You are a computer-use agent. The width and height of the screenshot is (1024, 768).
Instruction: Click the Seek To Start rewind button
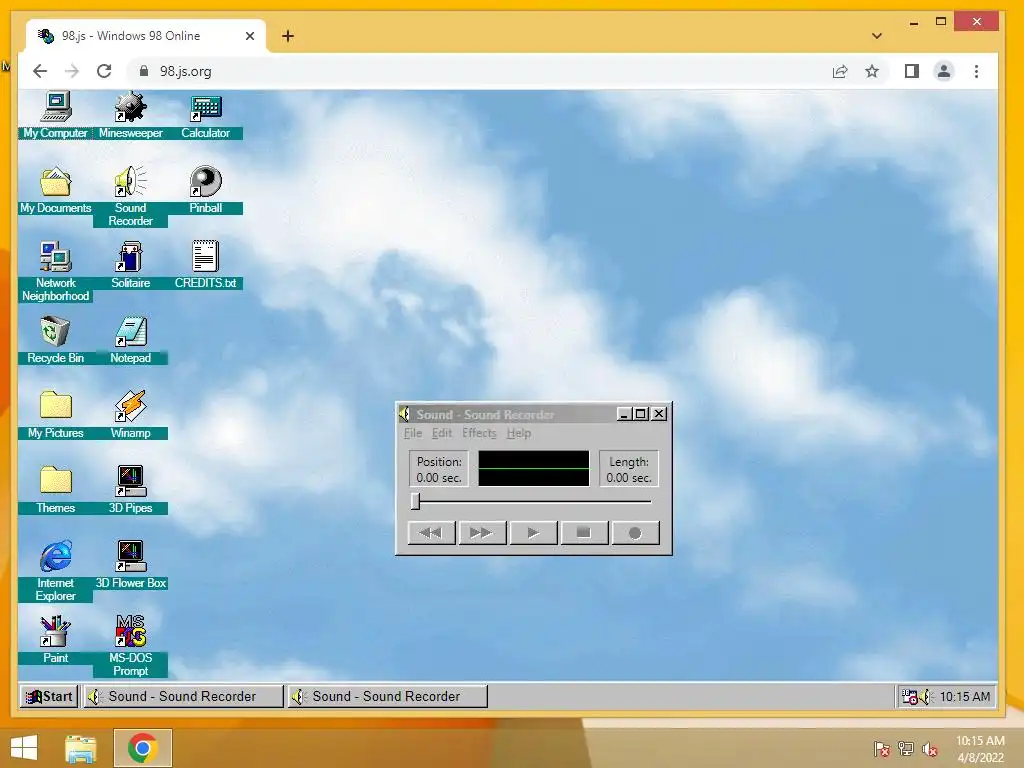[x=431, y=533]
